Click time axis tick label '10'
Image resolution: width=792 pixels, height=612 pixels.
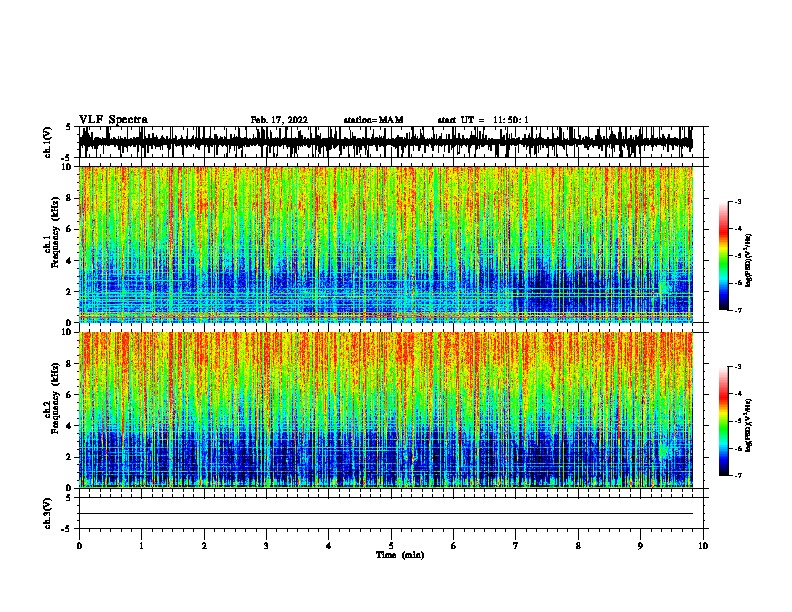coord(703,546)
